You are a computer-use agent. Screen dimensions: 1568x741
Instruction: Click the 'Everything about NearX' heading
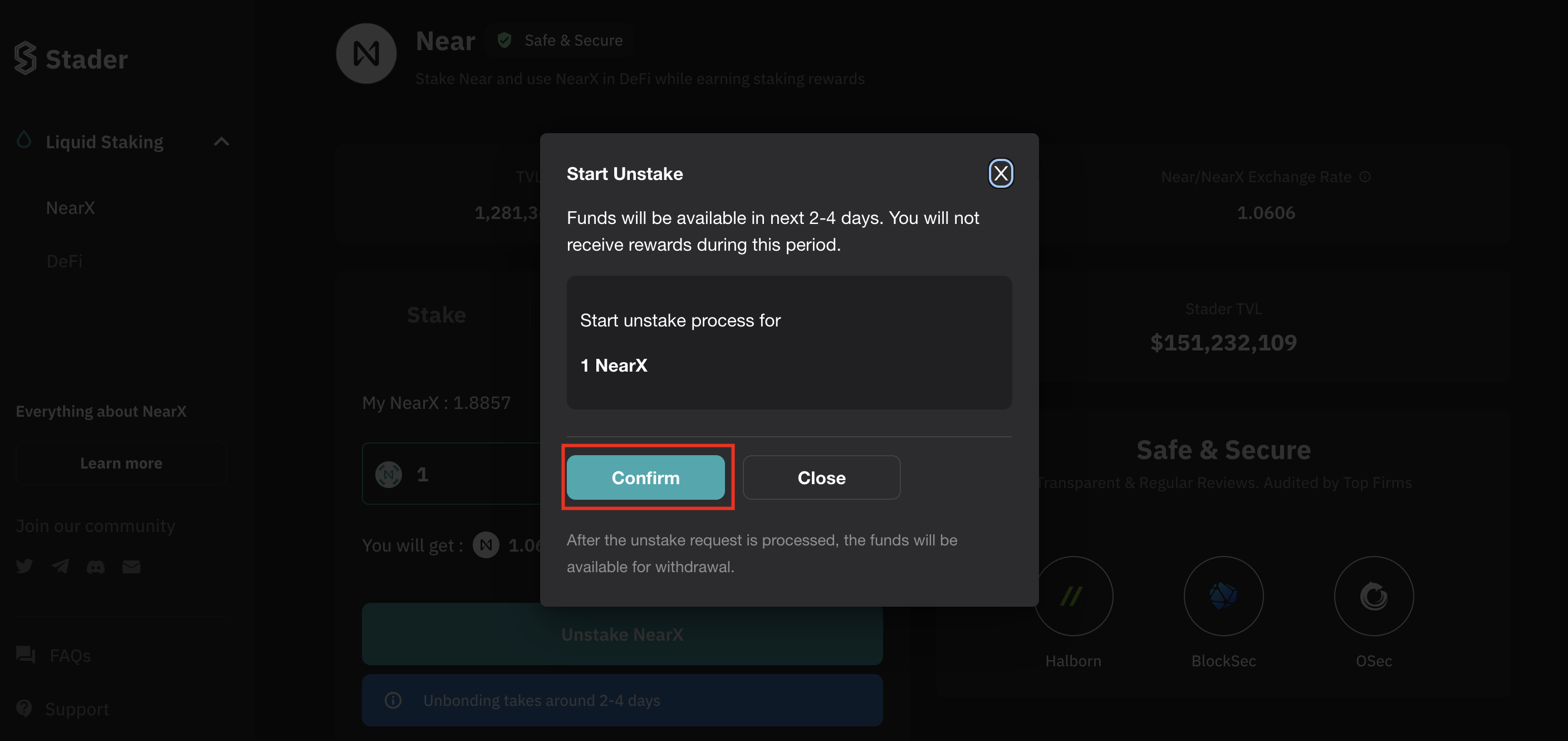click(x=101, y=411)
